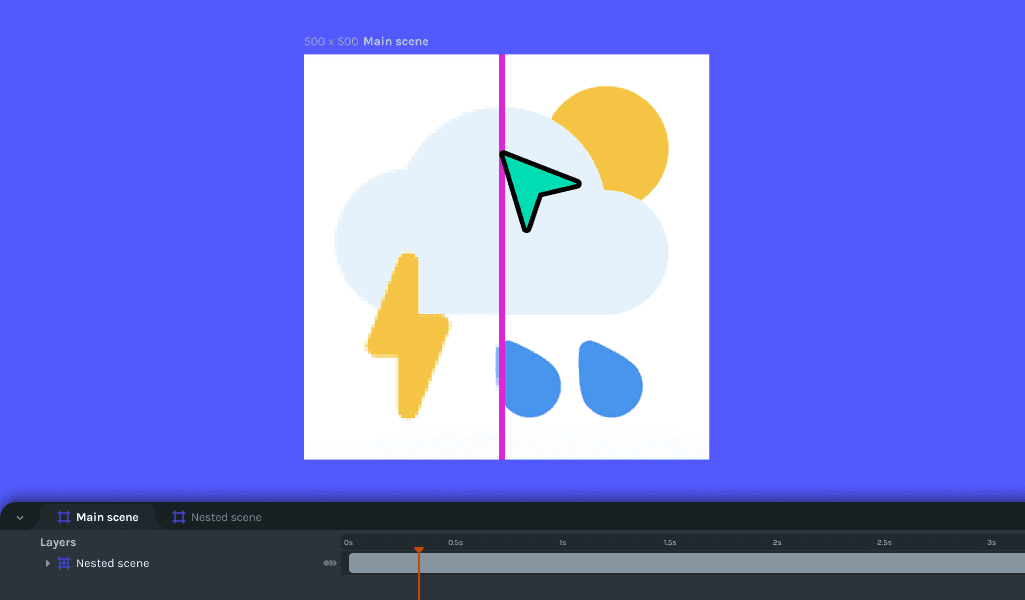Grab the magenta comparison divider line
The height and width of the screenshot is (600, 1025).
tap(502, 300)
